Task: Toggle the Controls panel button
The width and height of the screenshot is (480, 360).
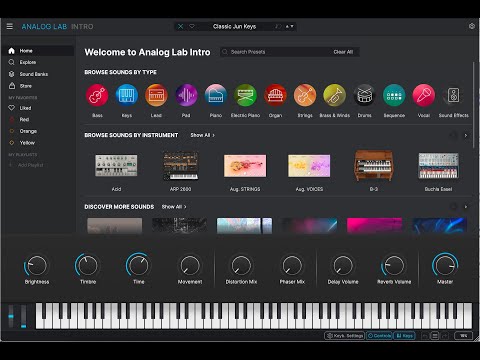Action: [379, 336]
